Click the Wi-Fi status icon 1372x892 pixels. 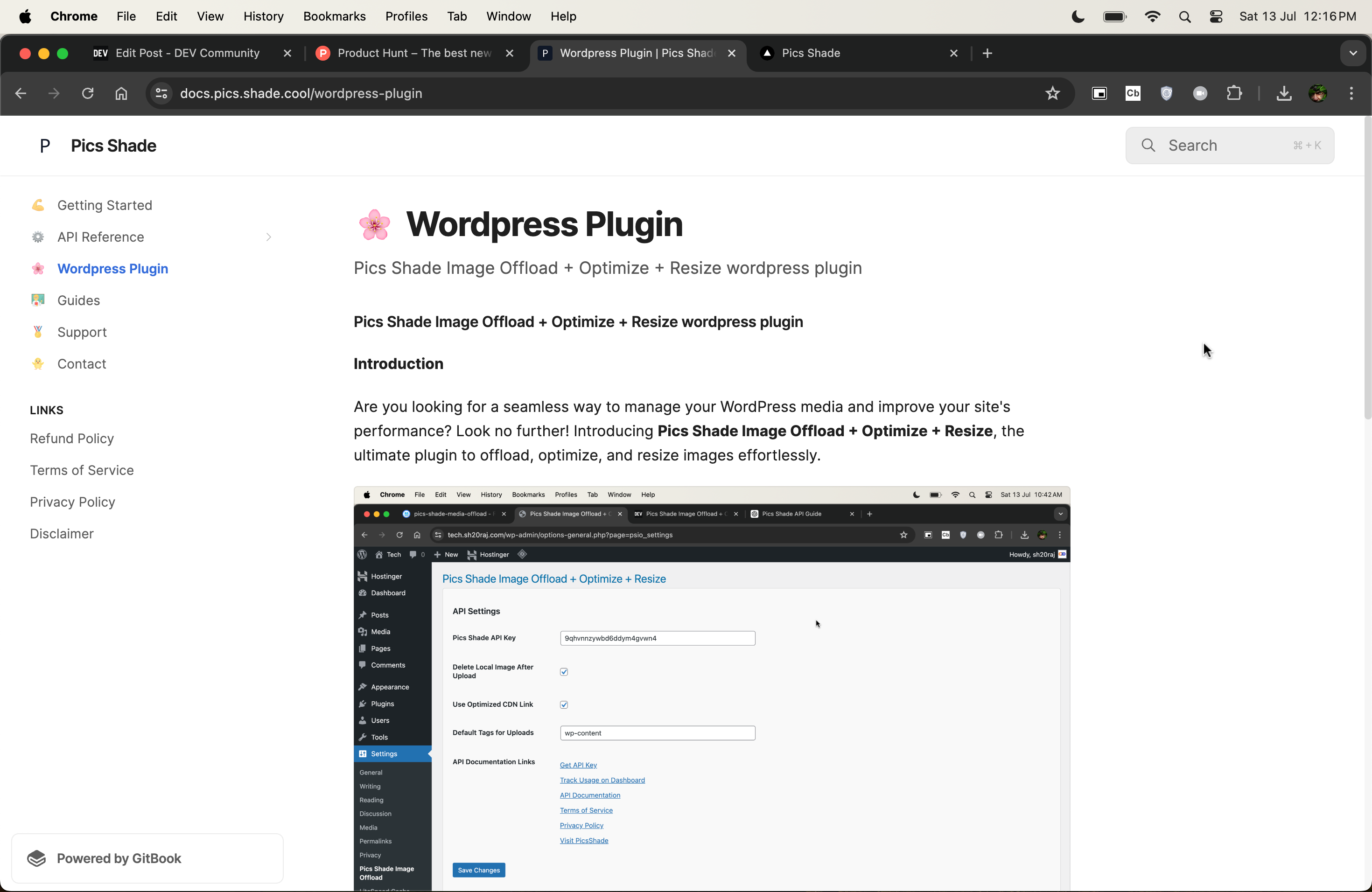[1152, 16]
